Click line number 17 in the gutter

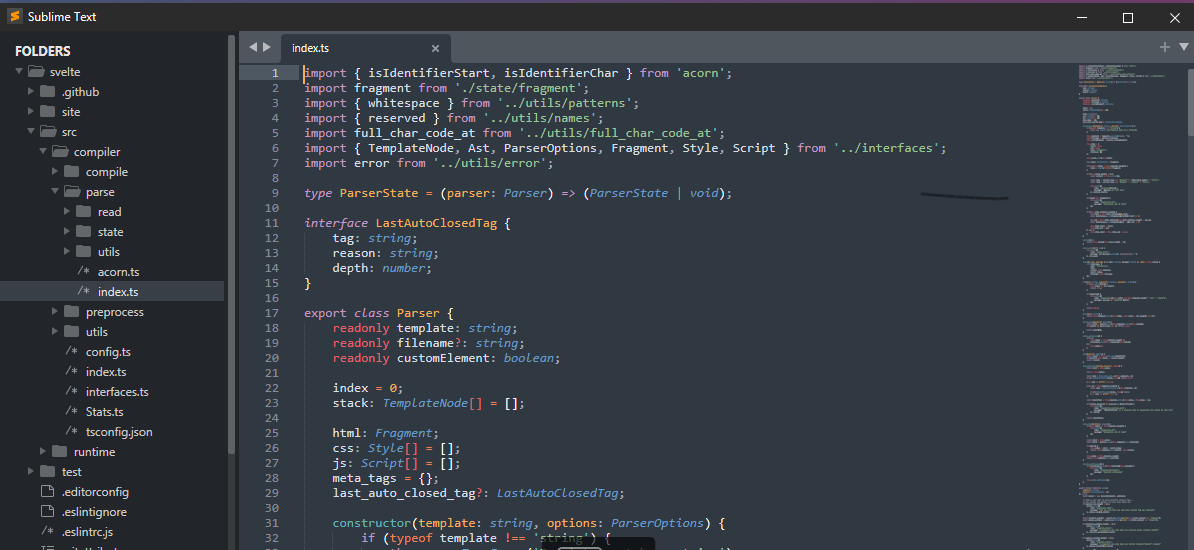pos(272,313)
